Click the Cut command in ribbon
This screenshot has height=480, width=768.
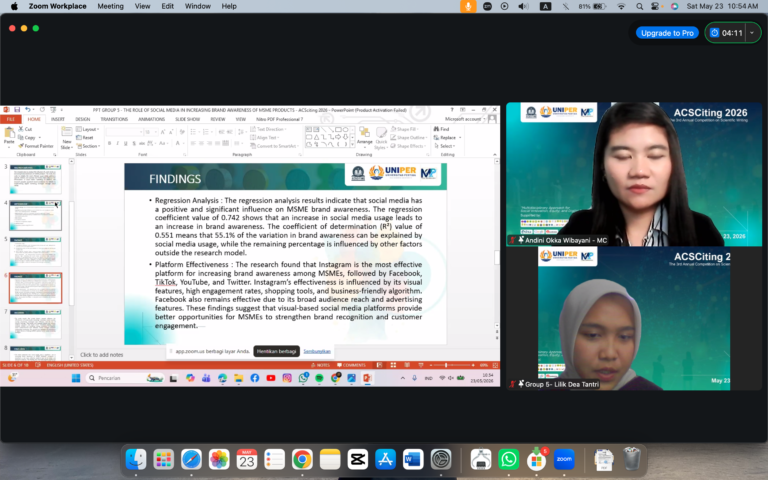(x=25, y=129)
